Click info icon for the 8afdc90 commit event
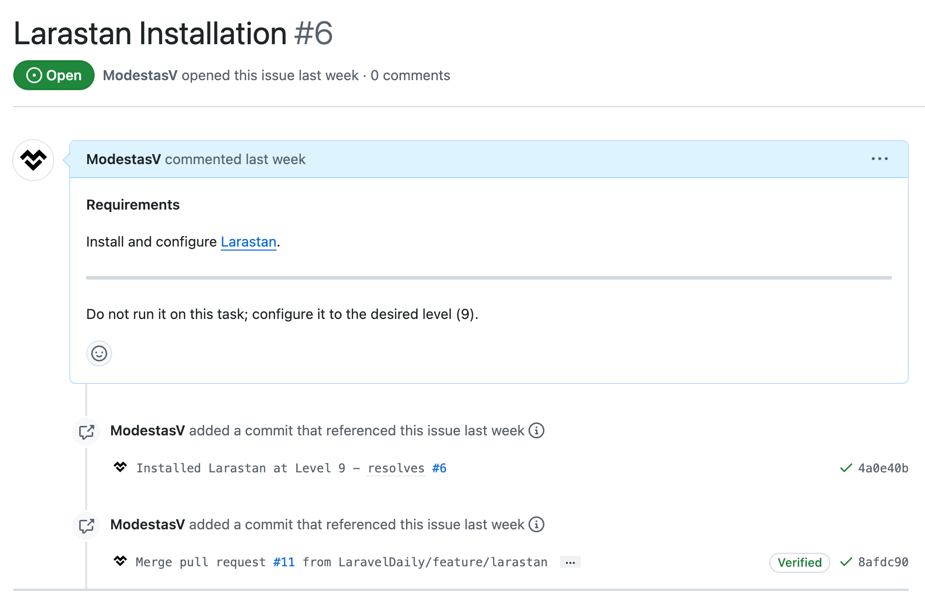 pyautogui.click(x=536, y=525)
